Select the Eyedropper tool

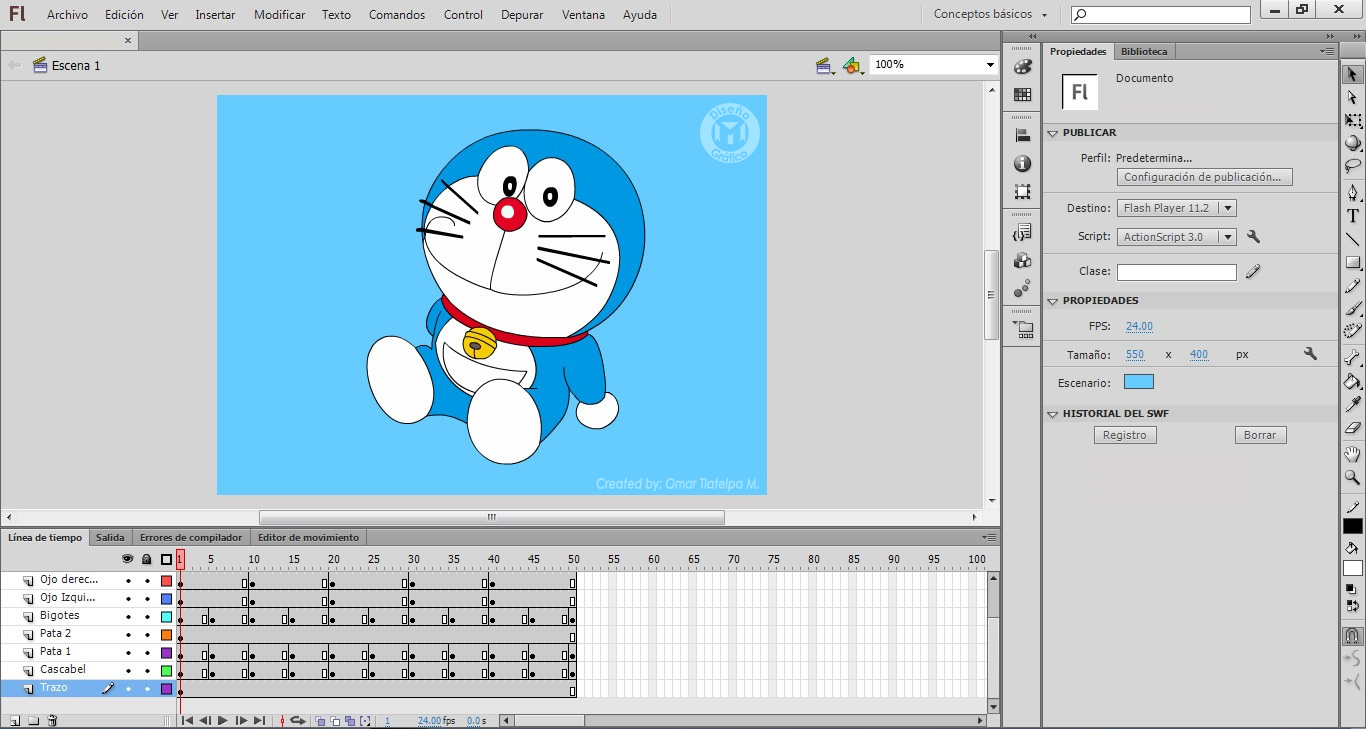pos(1352,404)
